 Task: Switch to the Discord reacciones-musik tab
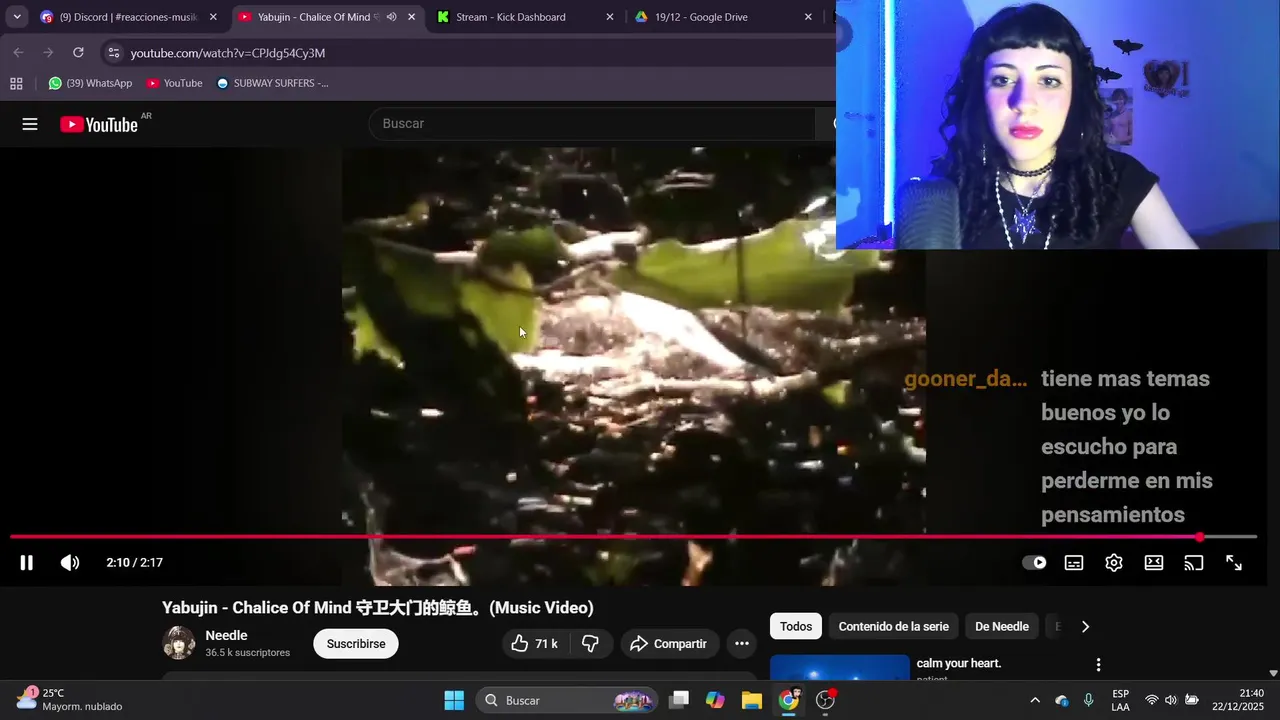tap(129, 17)
